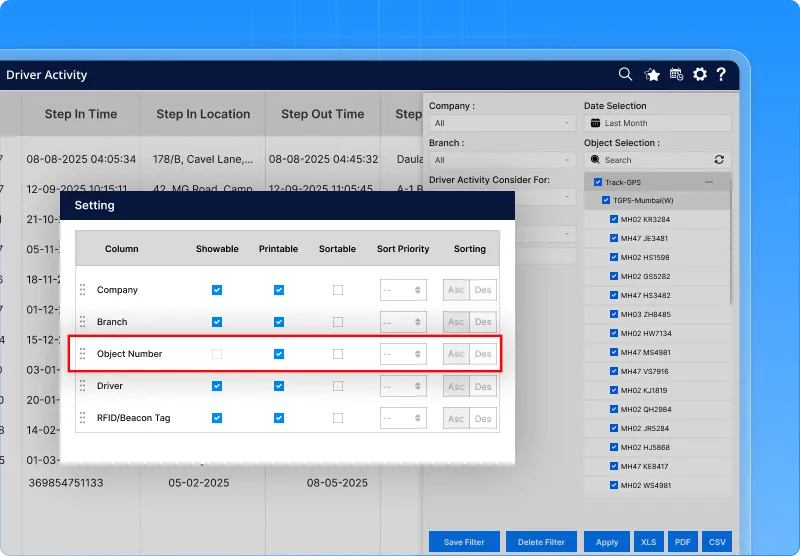Click the Apply button
Screen dimensions: 800x556
607,542
